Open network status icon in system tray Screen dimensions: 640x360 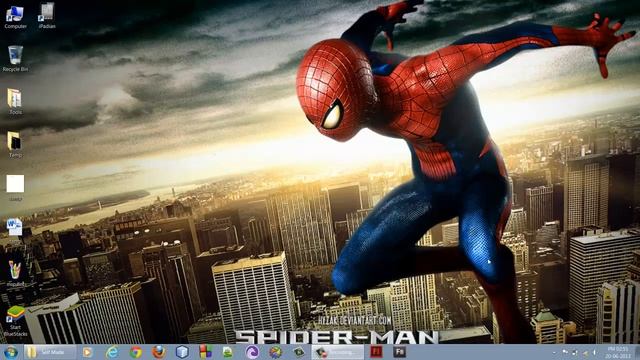pos(575,352)
